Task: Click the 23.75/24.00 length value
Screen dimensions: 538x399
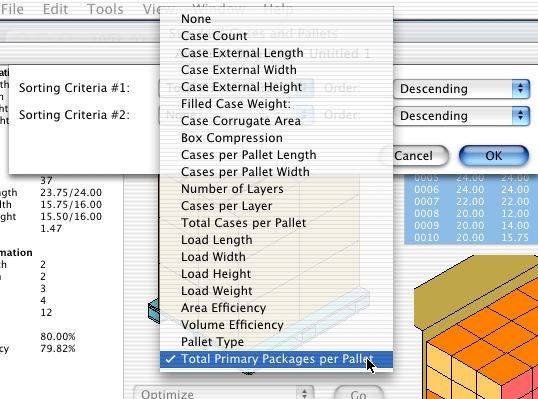Action: (x=71, y=192)
